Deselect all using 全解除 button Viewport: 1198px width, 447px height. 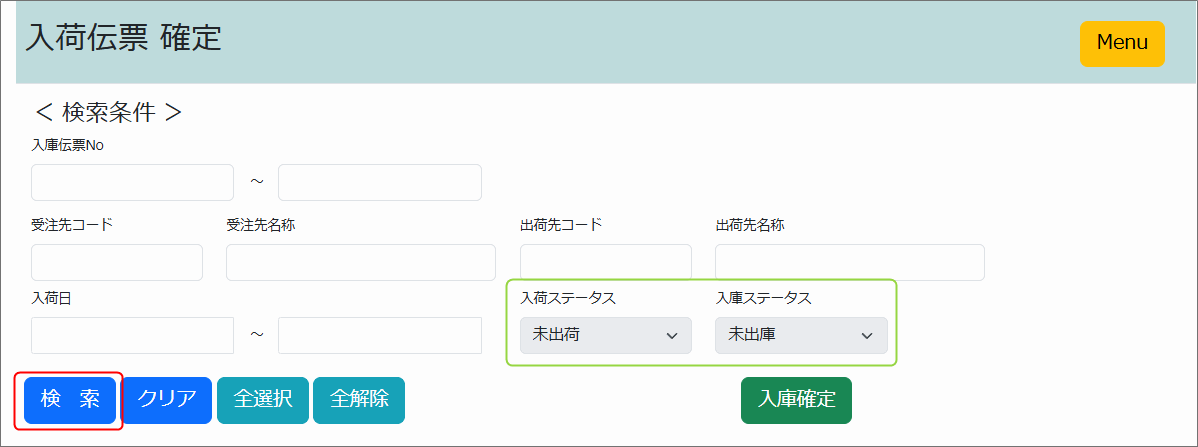(x=359, y=400)
